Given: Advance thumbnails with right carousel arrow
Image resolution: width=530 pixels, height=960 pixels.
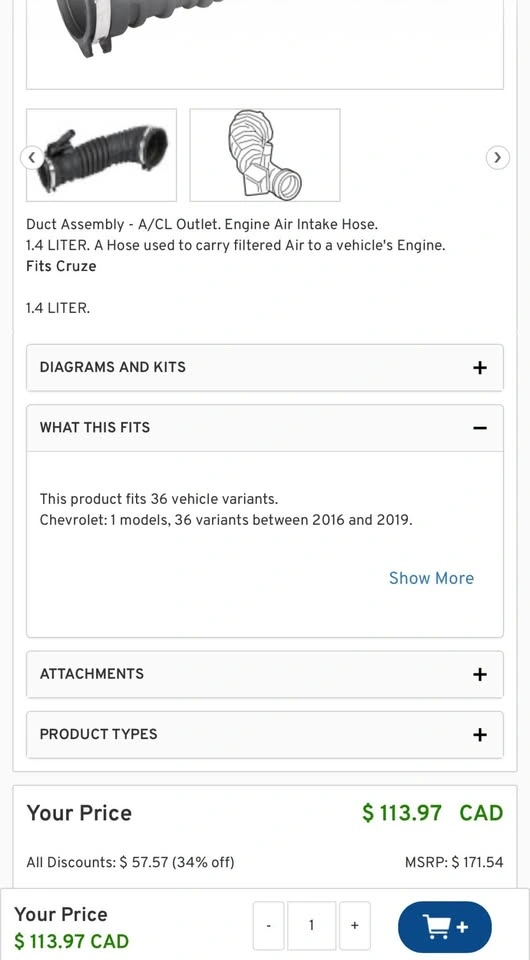Looking at the screenshot, I should [x=498, y=157].
